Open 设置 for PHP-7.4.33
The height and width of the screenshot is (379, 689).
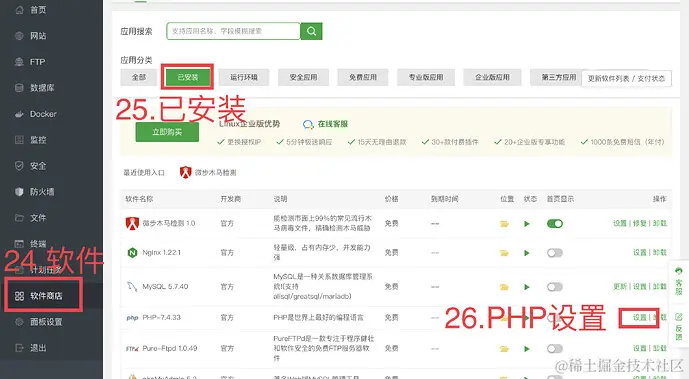click(639, 318)
